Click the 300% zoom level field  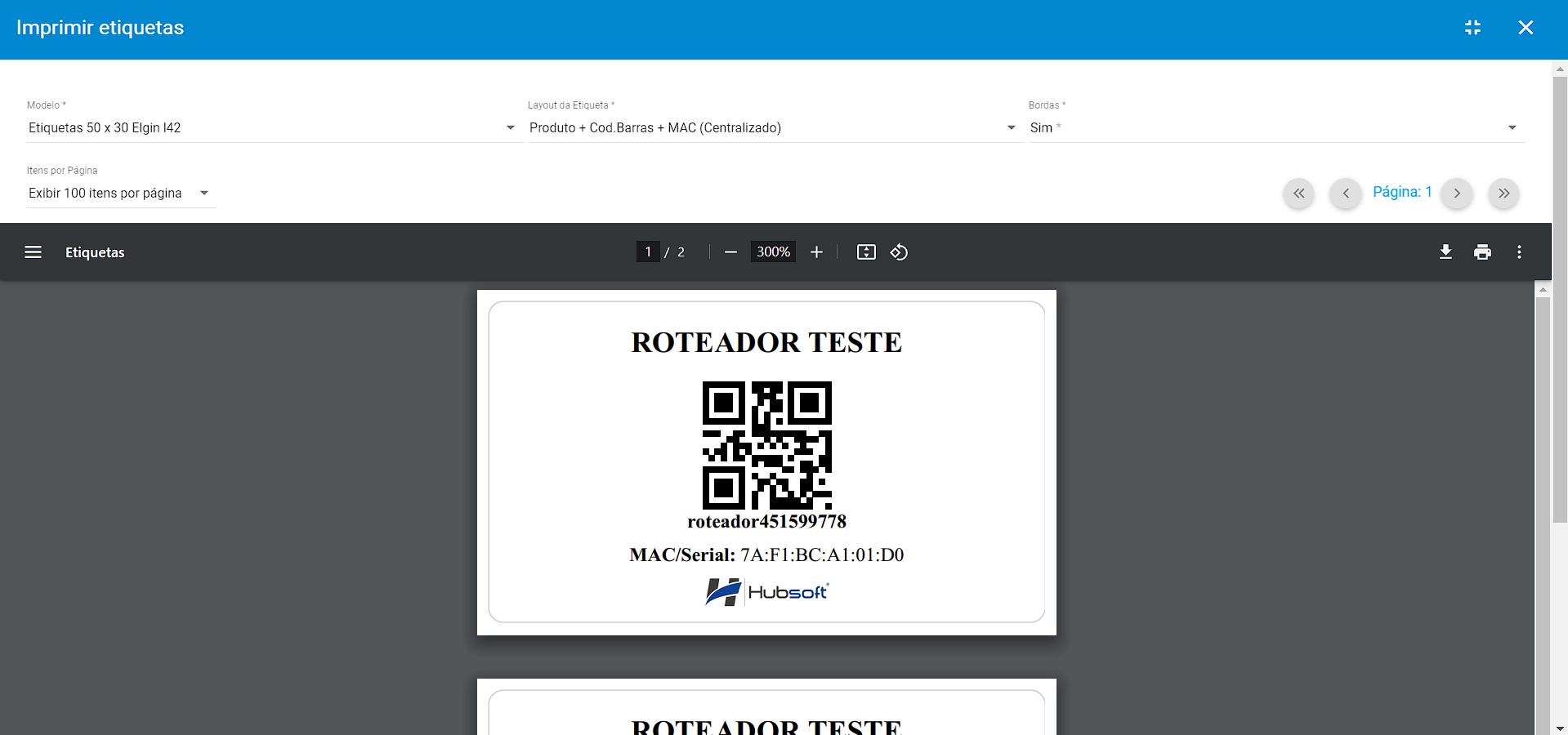[x=773, y=252]
